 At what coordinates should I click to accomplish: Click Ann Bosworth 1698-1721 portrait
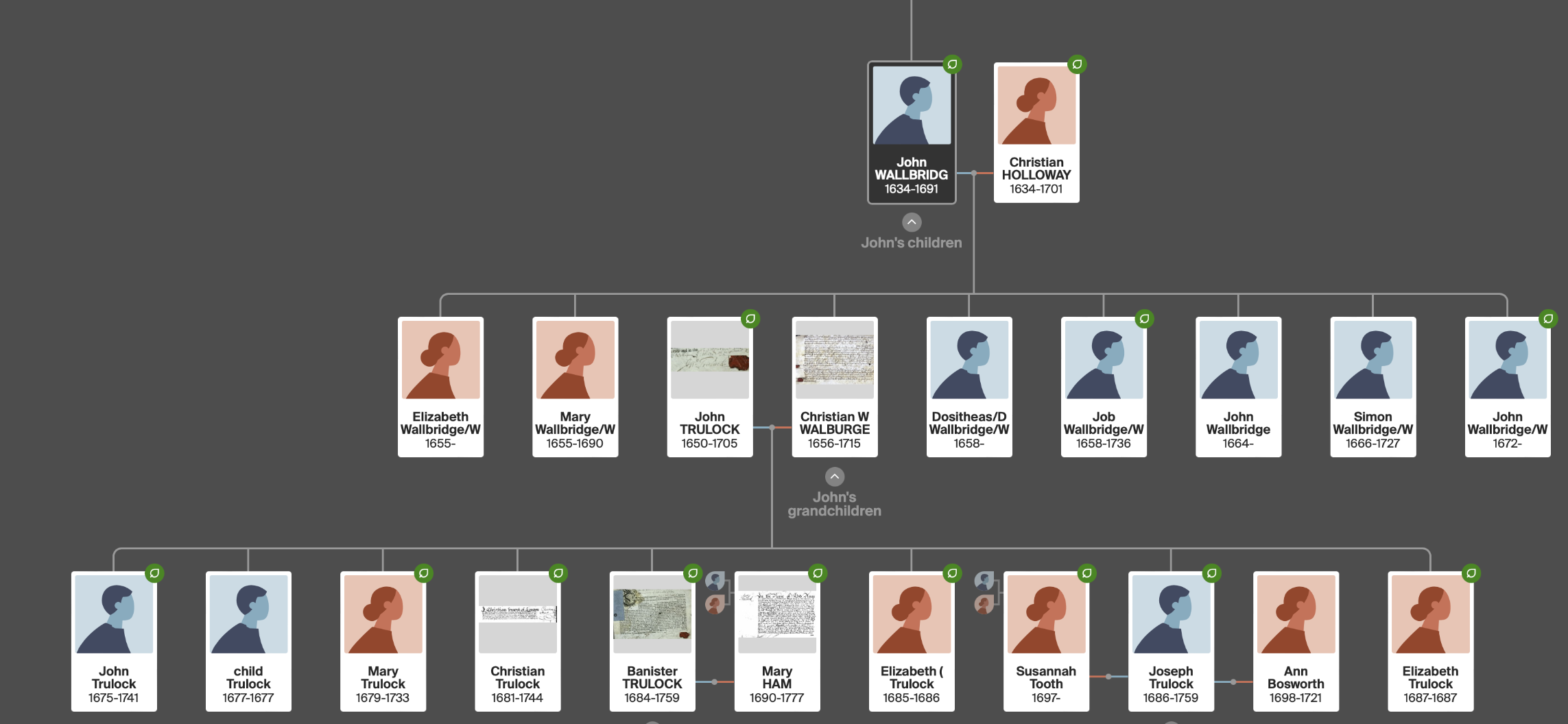point(1296,614)
